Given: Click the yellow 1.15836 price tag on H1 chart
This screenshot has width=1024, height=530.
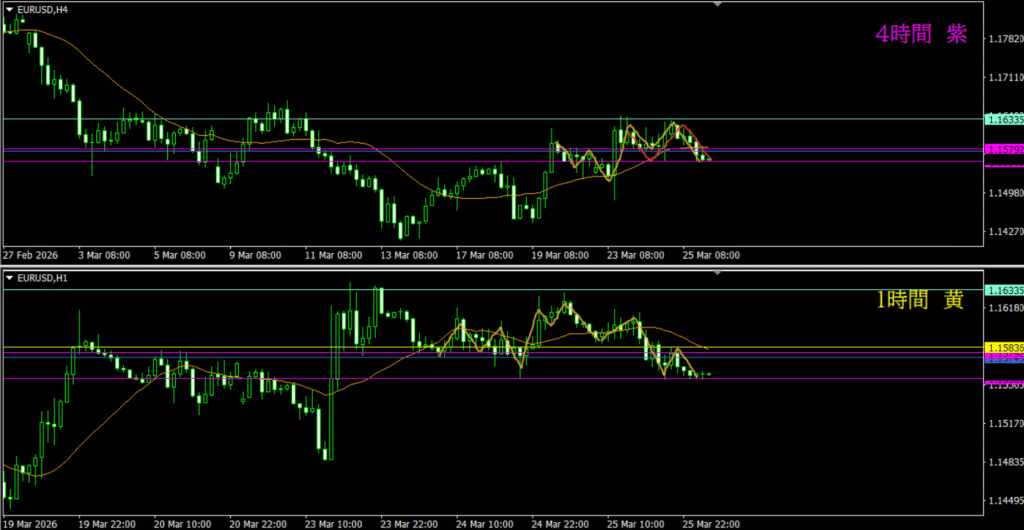Looking at the screenshot, I should tap(1003, 347).
